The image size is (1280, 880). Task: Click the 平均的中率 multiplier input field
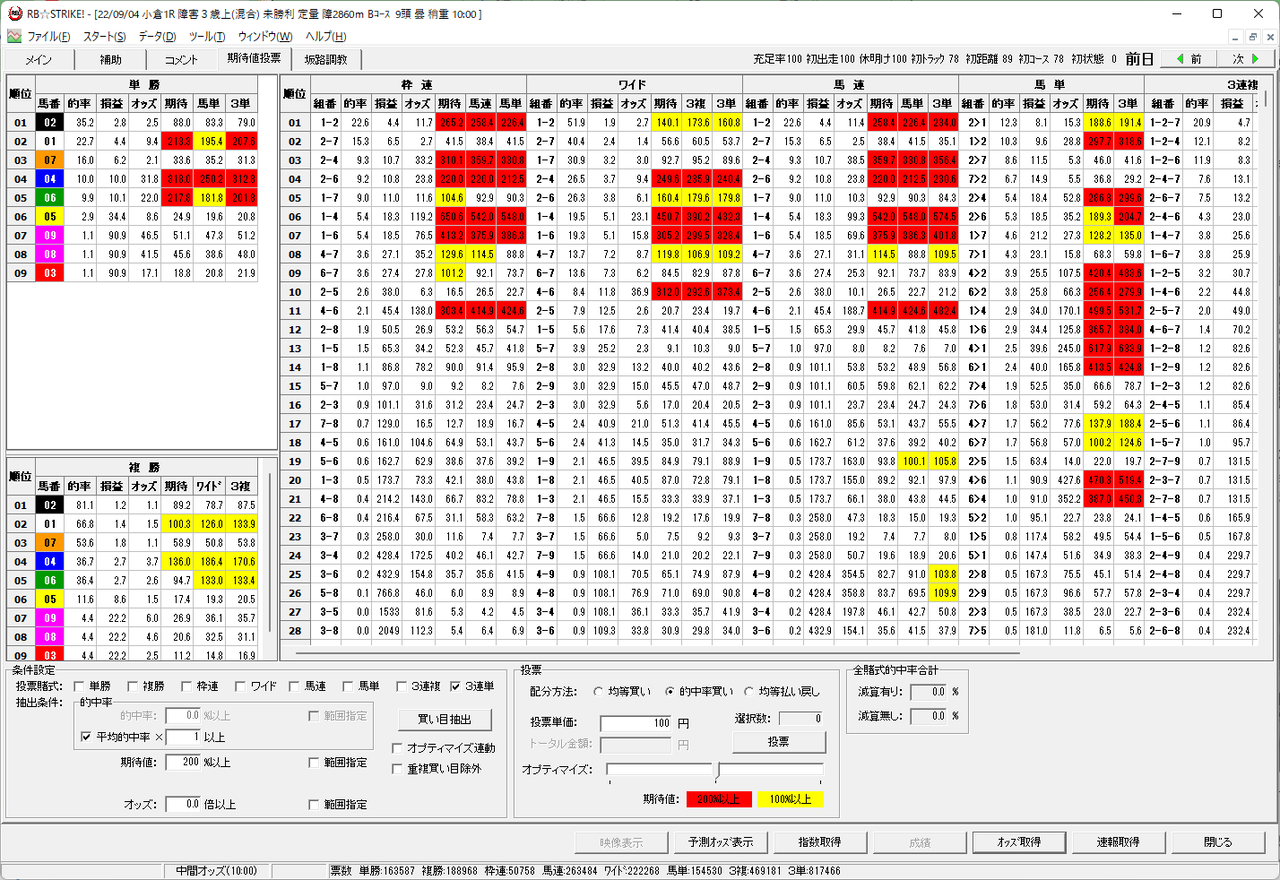[x=183, y=737]
